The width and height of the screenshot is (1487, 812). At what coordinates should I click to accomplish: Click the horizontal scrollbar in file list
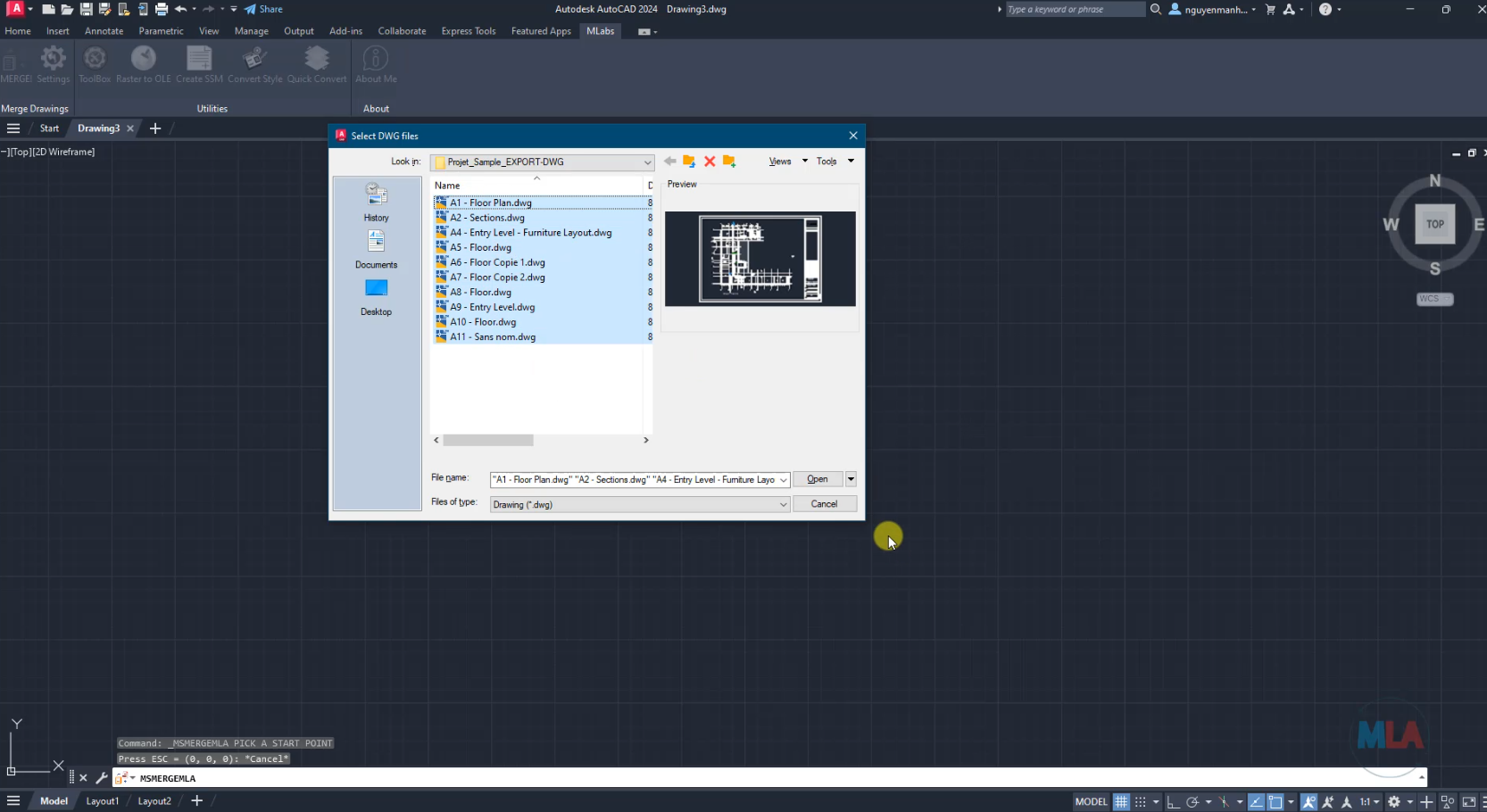point(488,440)
